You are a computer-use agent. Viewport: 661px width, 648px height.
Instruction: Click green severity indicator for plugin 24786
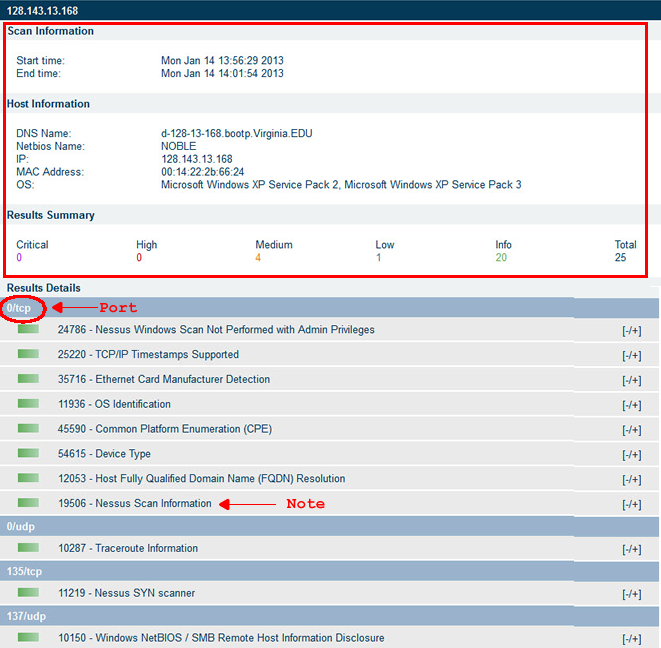point(28,329)
